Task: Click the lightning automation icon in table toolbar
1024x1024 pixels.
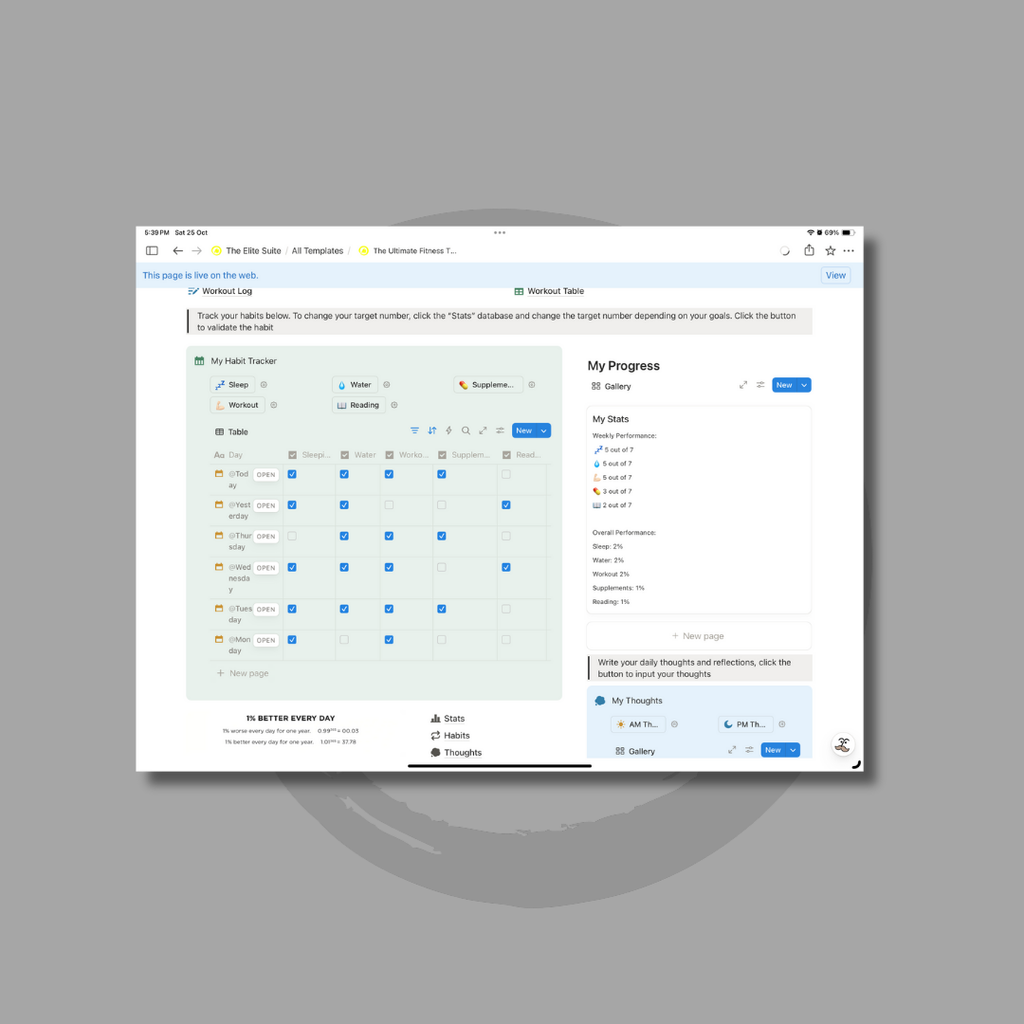Action: (x=449, y=431)
